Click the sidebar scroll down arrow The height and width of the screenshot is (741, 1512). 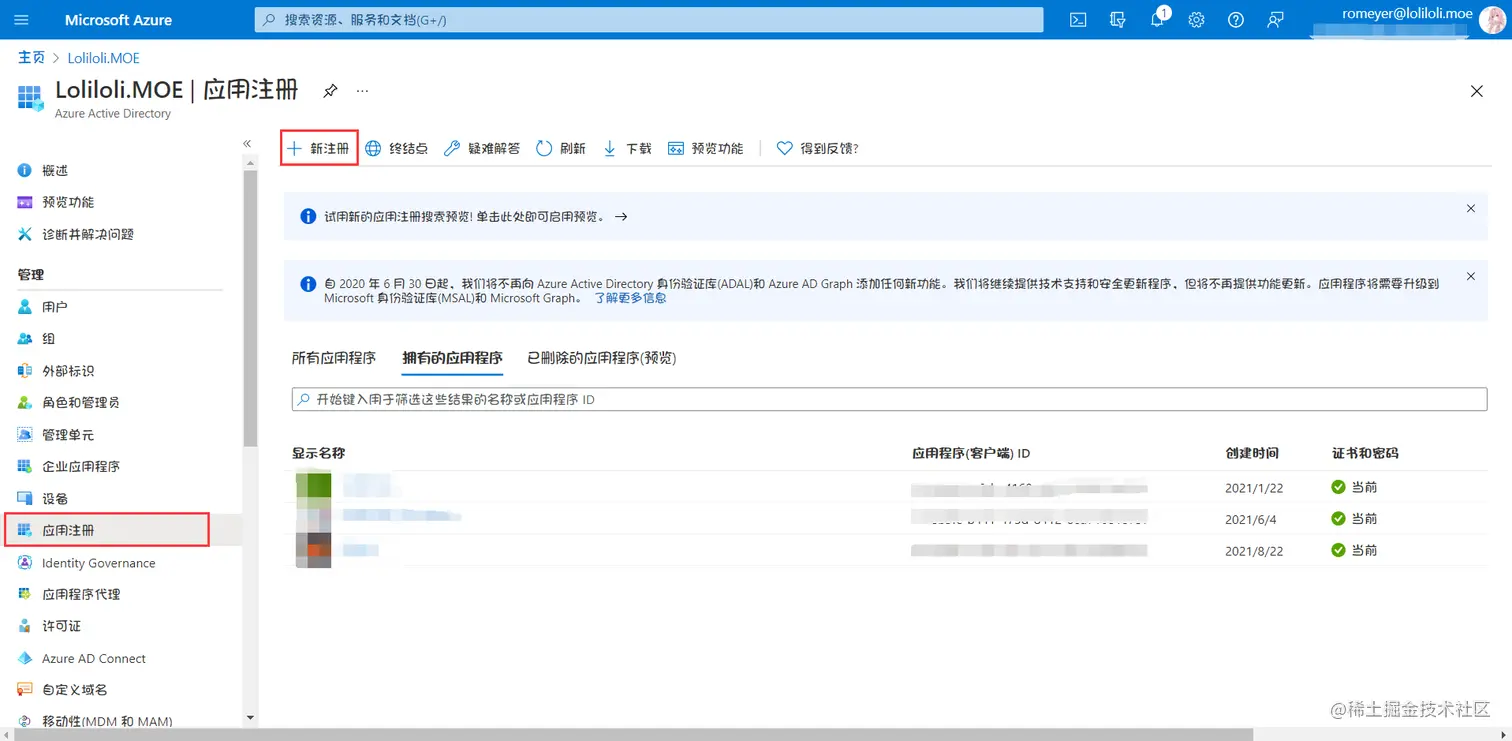pyautogui.click(x=250, y=718)
